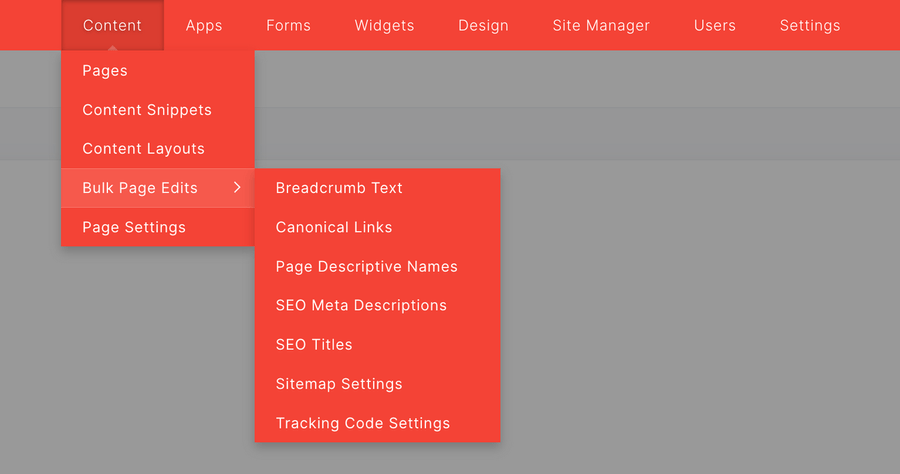This screenshot has height=474, width=900.
Task: Choose SEO Titles from the submenu
Action: (x=378, y=344)
